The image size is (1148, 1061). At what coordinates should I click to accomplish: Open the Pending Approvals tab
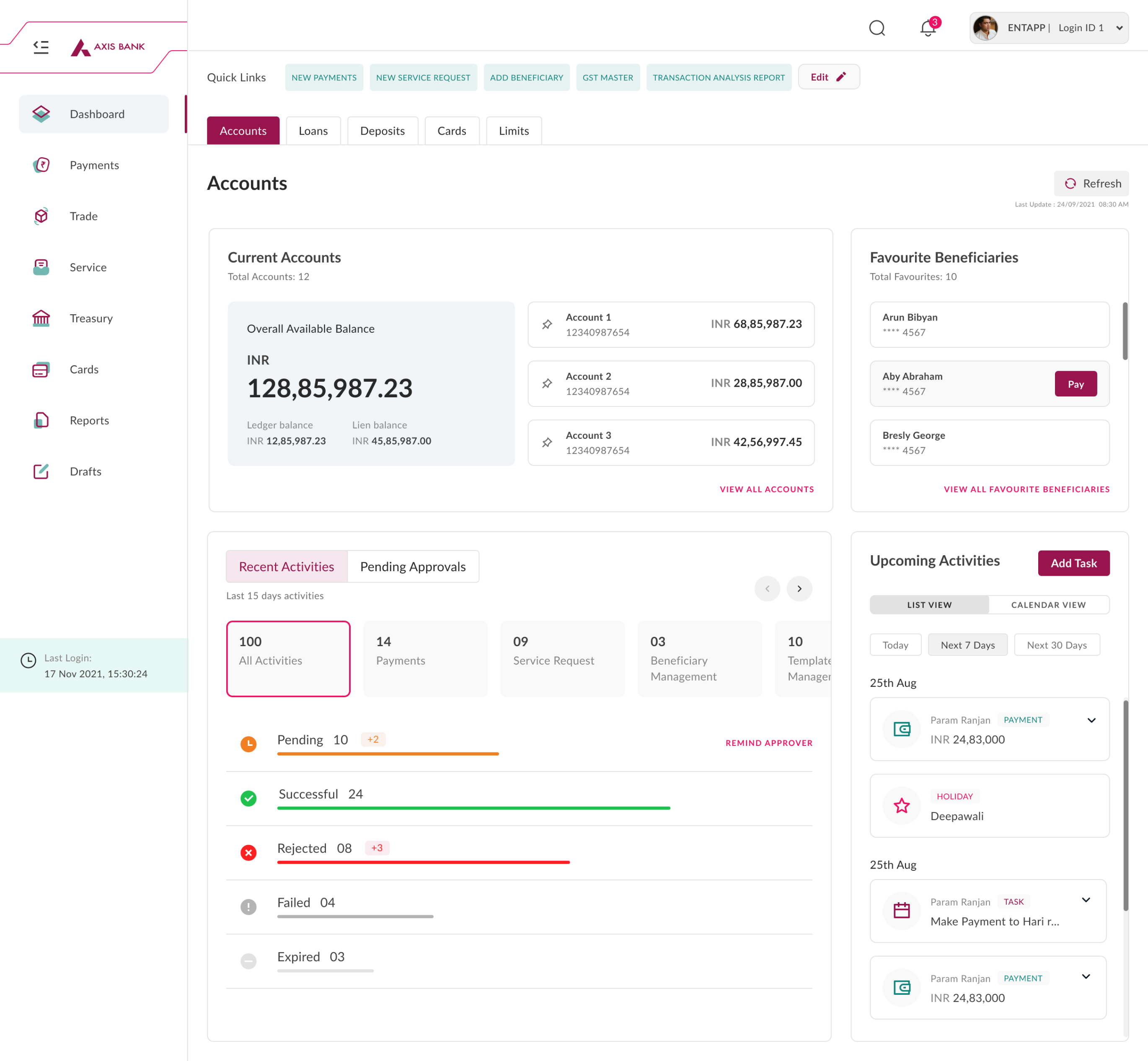coord(413,567)
